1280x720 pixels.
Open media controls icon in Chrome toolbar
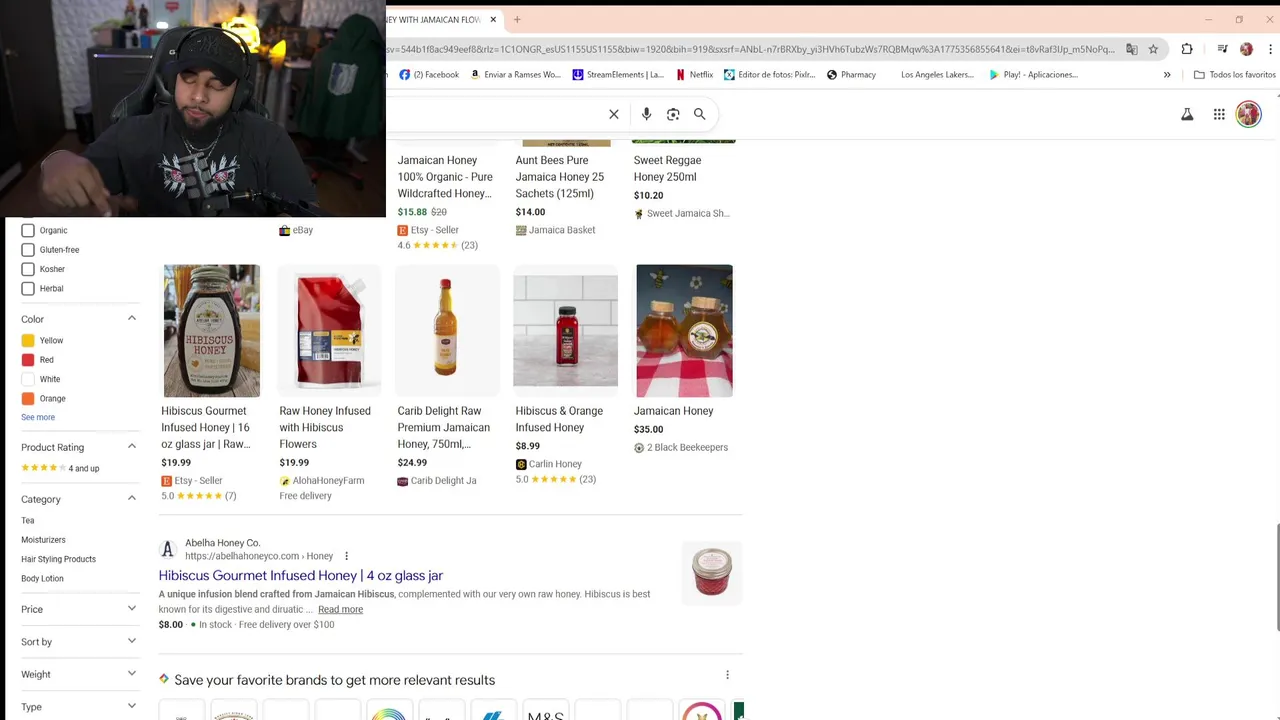(1222, 49)
